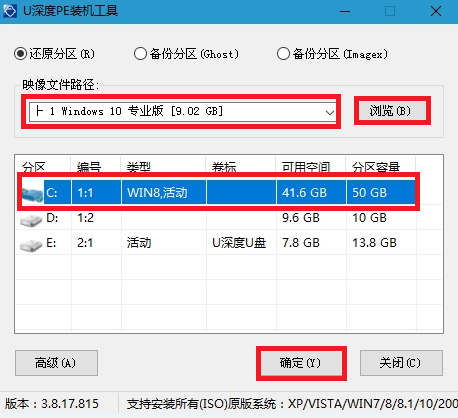
Task: Click the 7.8 GB free space cell
Action: point(301,243)
